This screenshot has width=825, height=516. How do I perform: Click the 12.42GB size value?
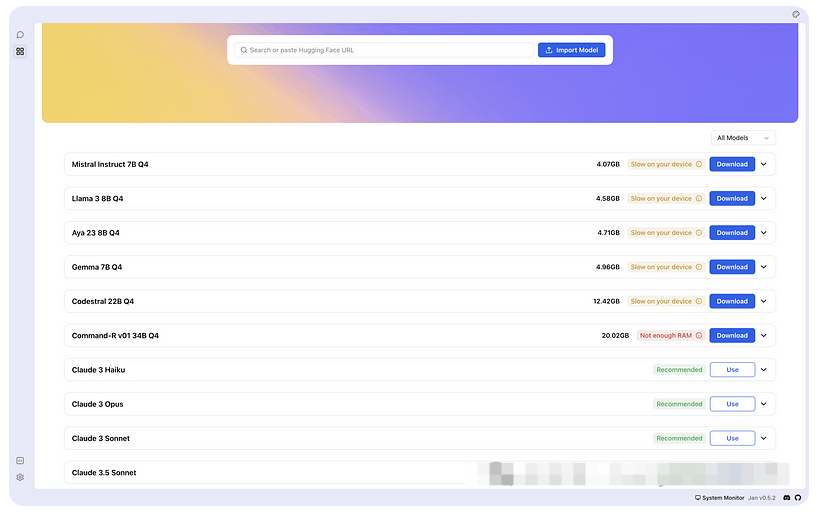click(606, 301)
